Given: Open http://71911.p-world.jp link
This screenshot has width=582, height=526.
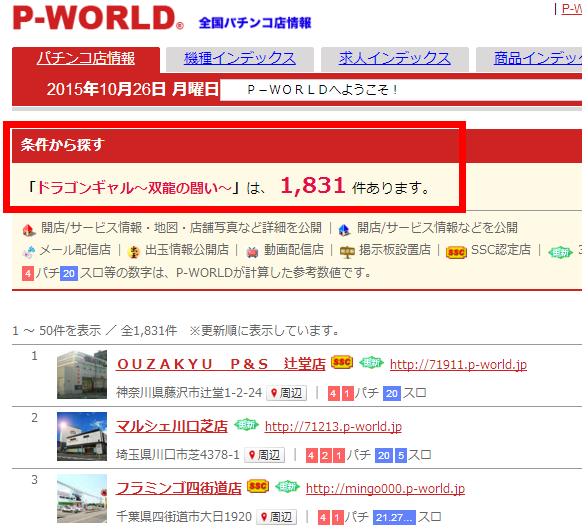Looking at the screenshot, I should tap(458, 365).
